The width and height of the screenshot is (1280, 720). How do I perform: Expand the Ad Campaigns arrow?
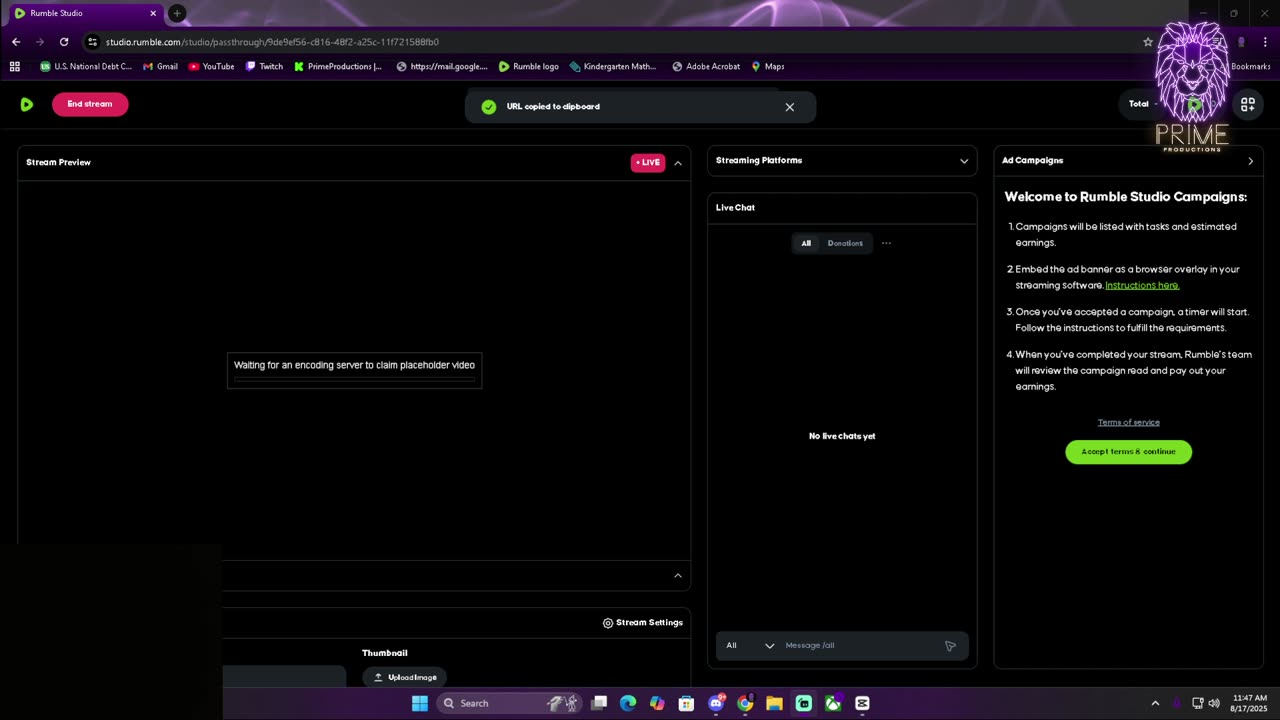[1250, 161]
